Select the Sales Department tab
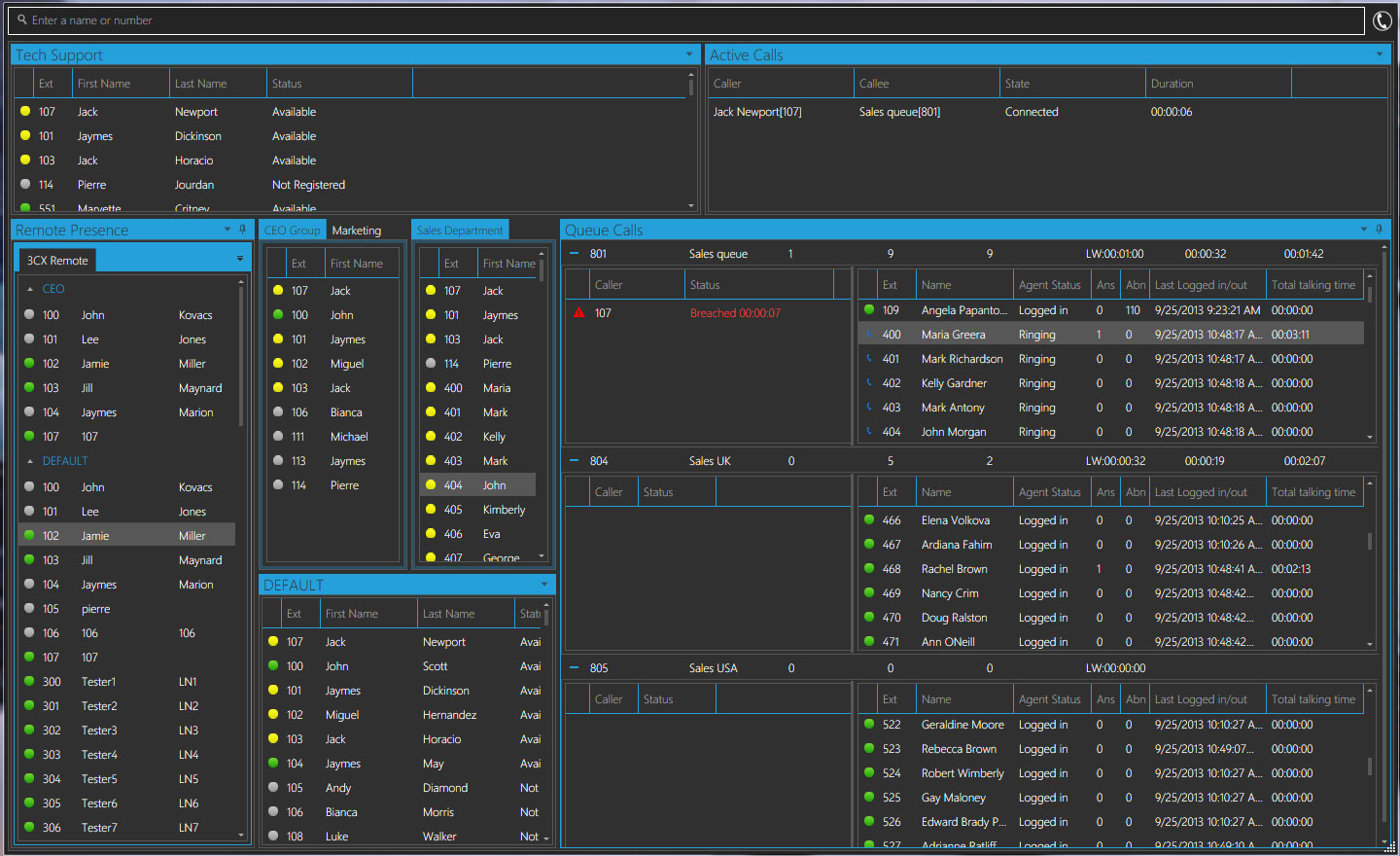1400x856 pixels. pyautogui.click(x=460, y=231)
